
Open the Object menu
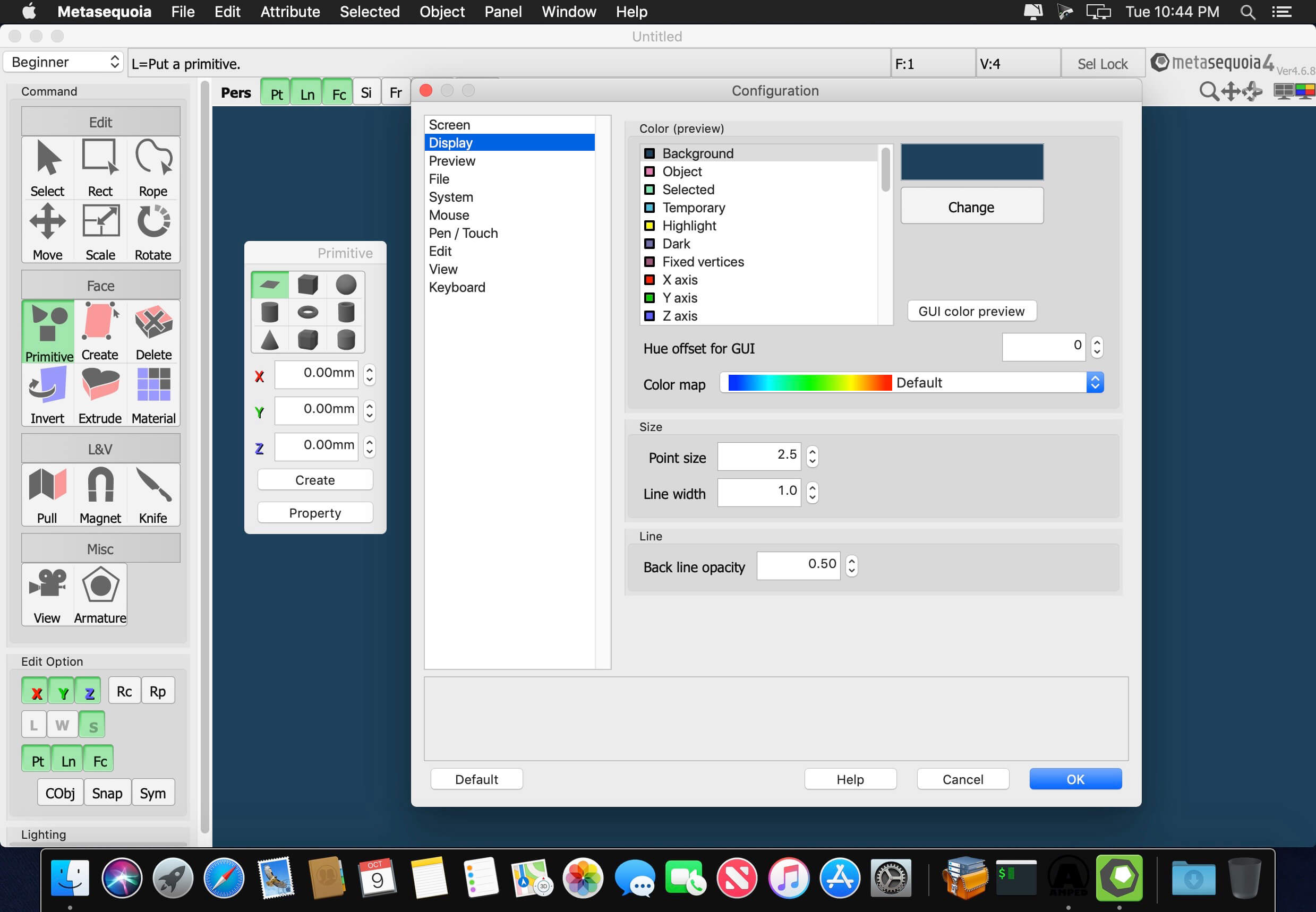[x=442, y=12]
